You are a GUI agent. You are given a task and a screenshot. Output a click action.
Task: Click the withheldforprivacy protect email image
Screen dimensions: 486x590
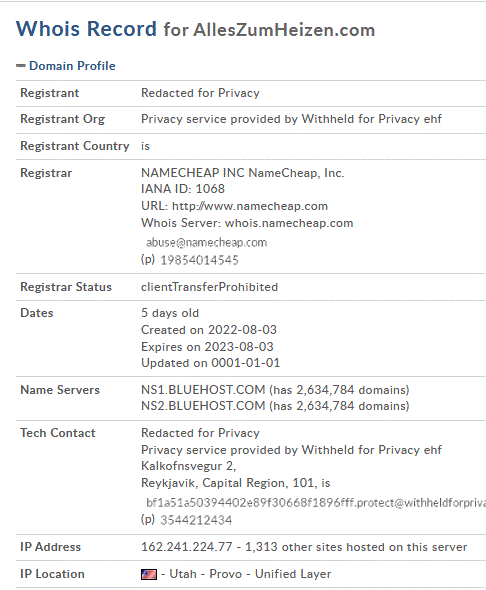316,503
